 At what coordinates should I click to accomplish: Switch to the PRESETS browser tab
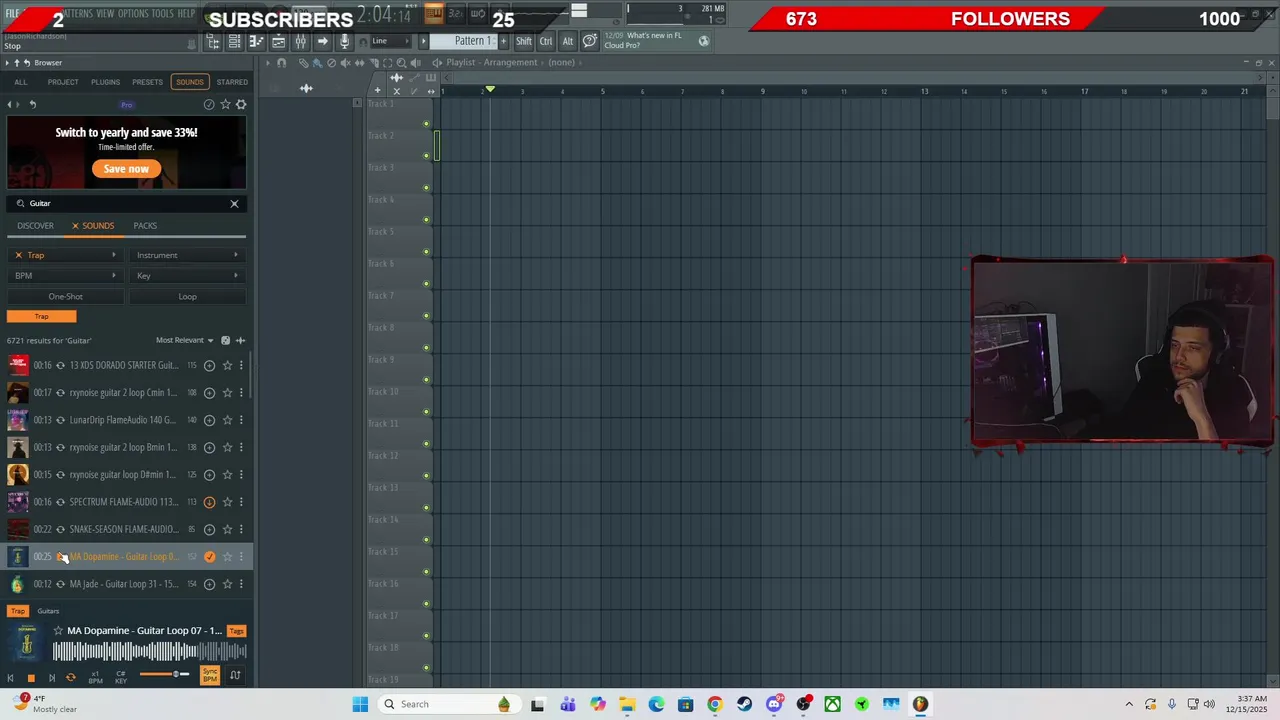pos(147,82)
